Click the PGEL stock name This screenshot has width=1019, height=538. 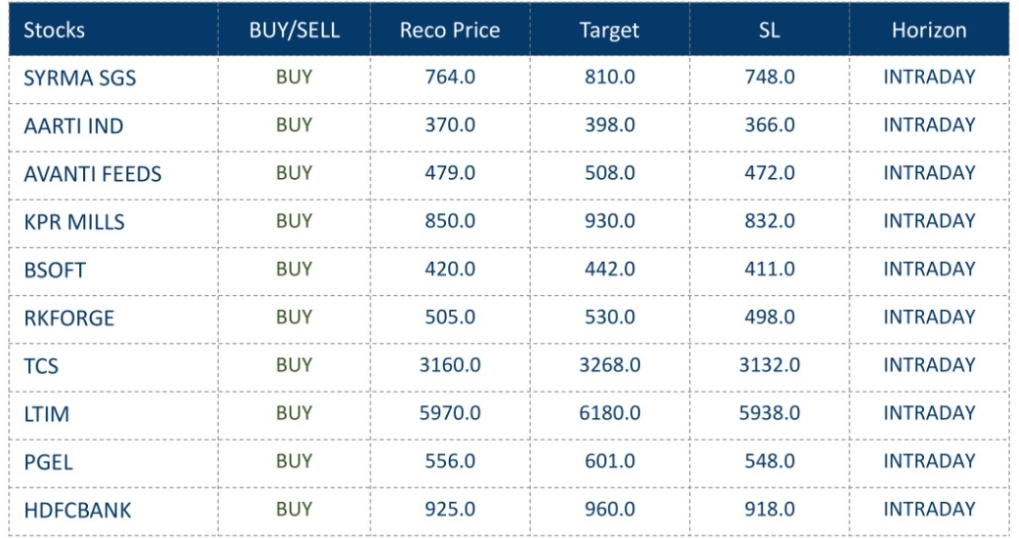point(48,462)
